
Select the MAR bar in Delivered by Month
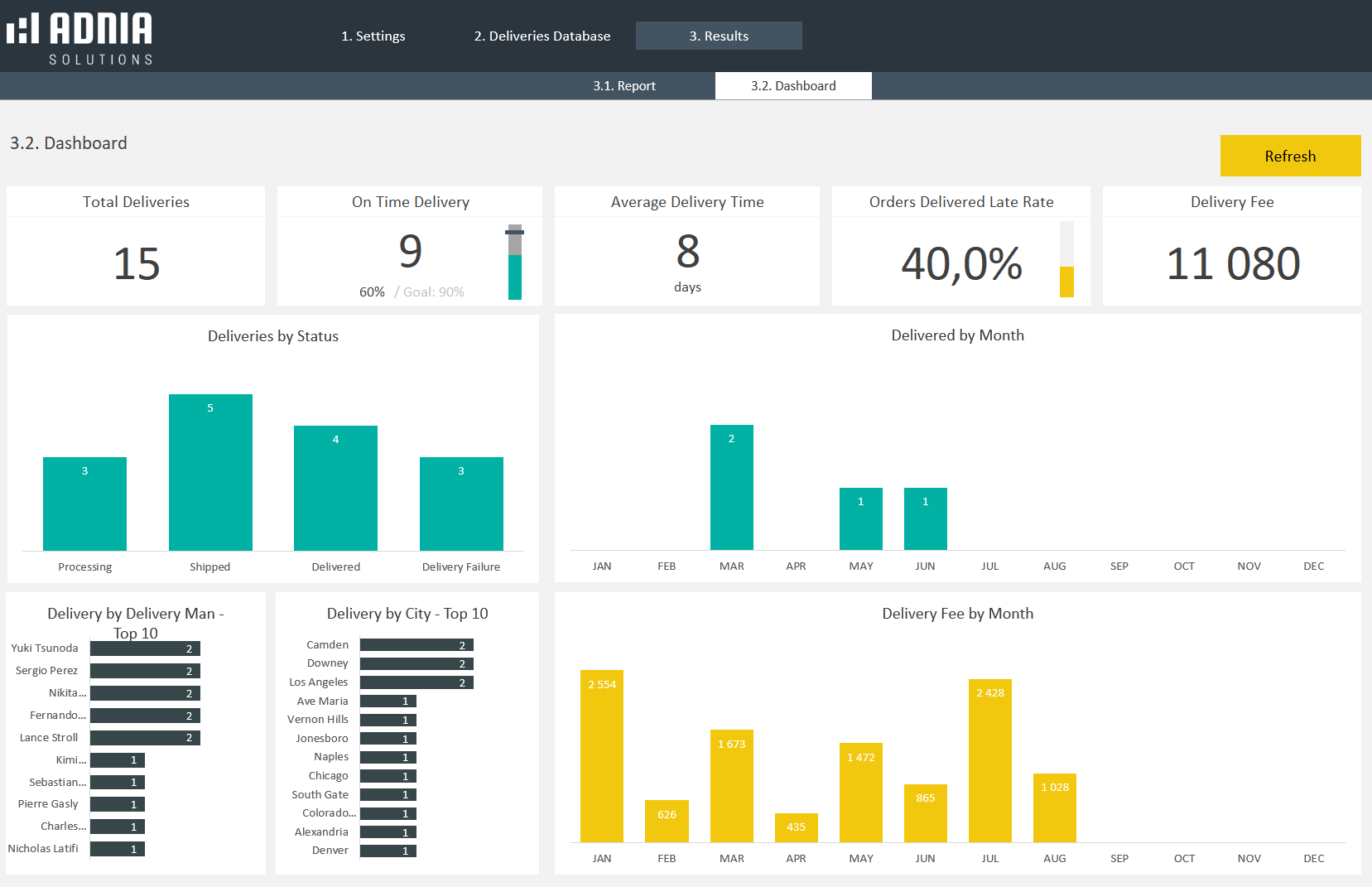tap(731, 487)
